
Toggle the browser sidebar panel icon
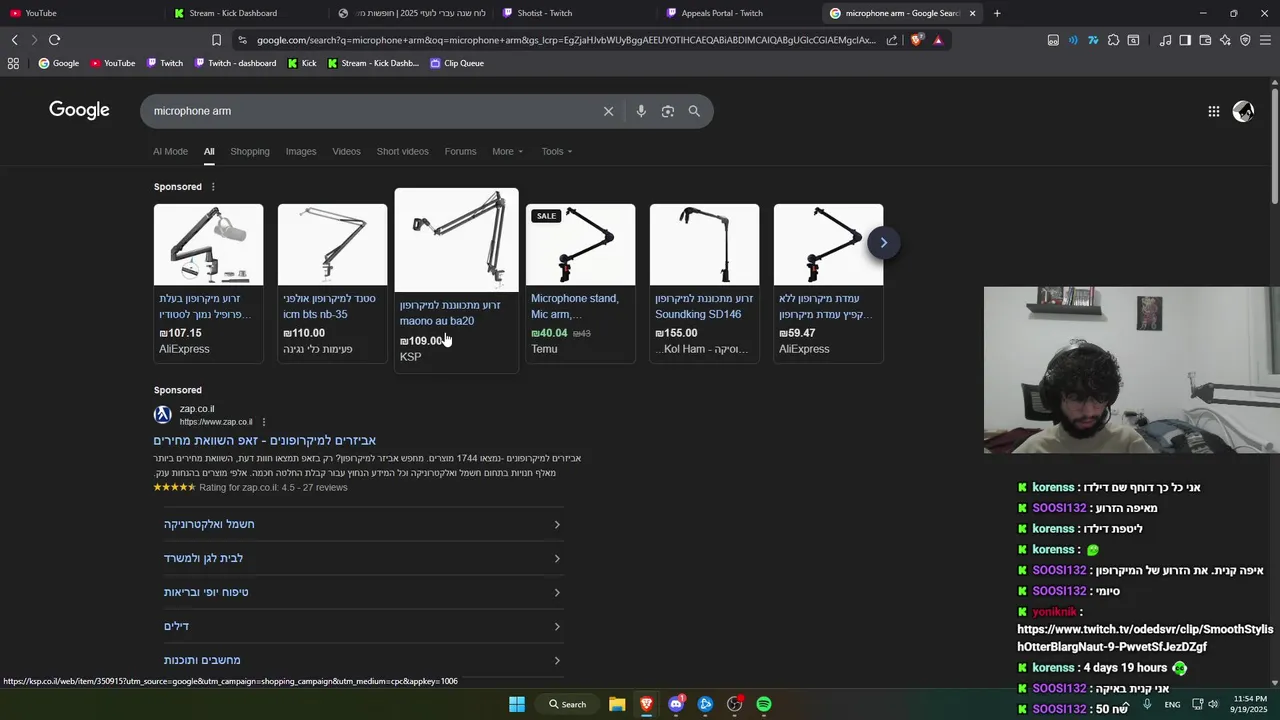pyautogui.click(x=1185, y=40)
